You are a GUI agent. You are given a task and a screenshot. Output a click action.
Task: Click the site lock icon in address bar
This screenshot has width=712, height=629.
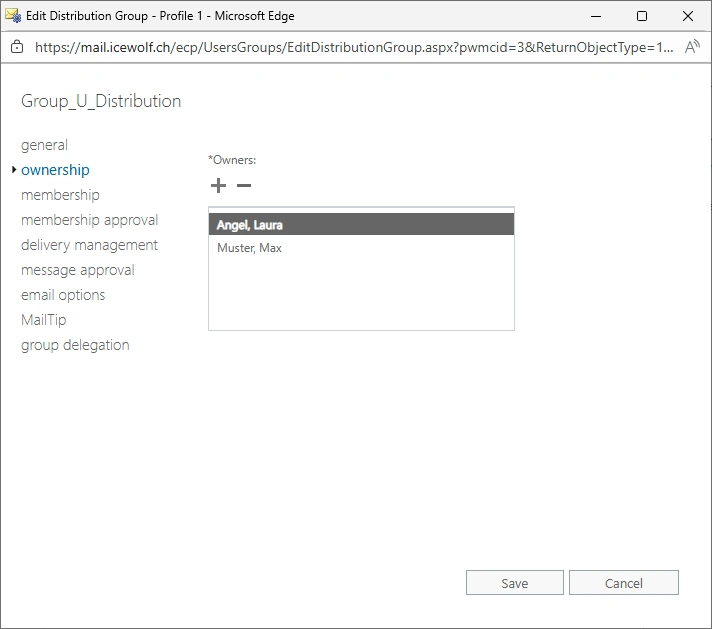pos(17,47)
